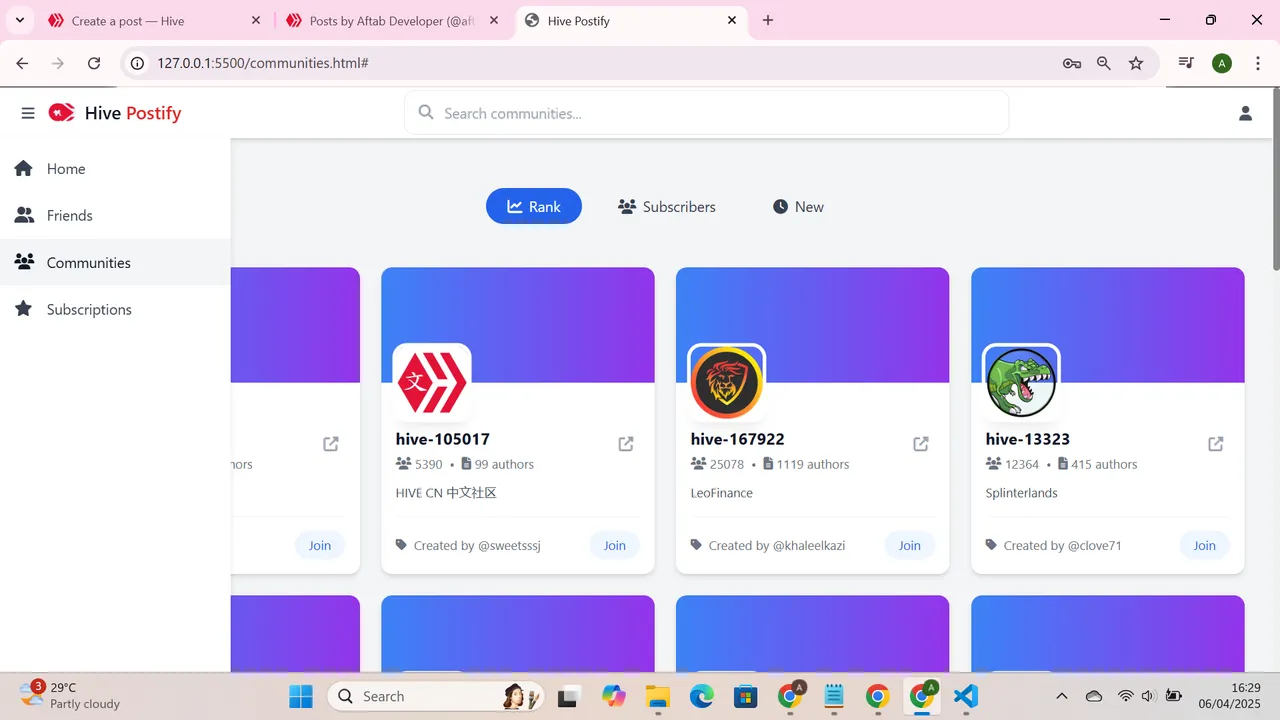Click the address bar URL
Image resolution: width=1280 pixels, height=720 pixels.
[263, 63]
